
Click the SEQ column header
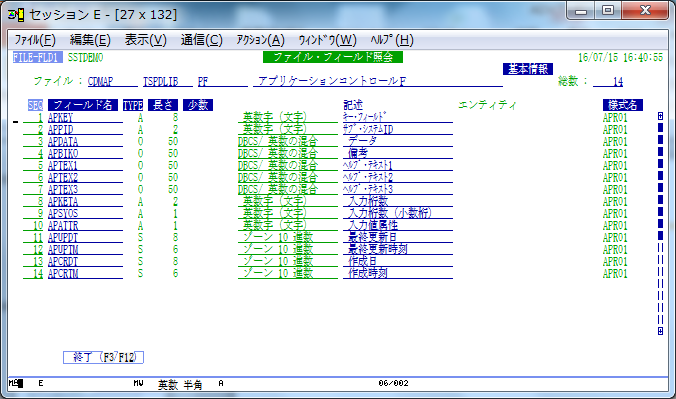point(35,105)
